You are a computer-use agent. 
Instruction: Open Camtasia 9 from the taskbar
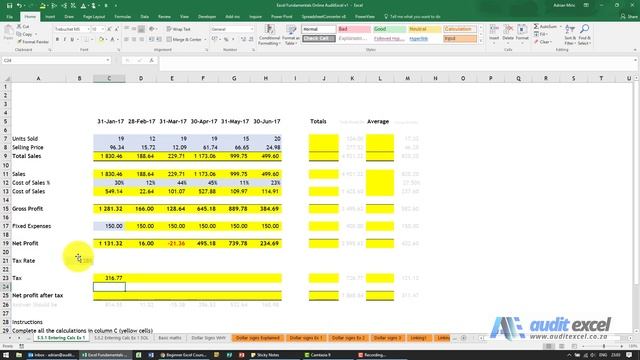point(318,355)
